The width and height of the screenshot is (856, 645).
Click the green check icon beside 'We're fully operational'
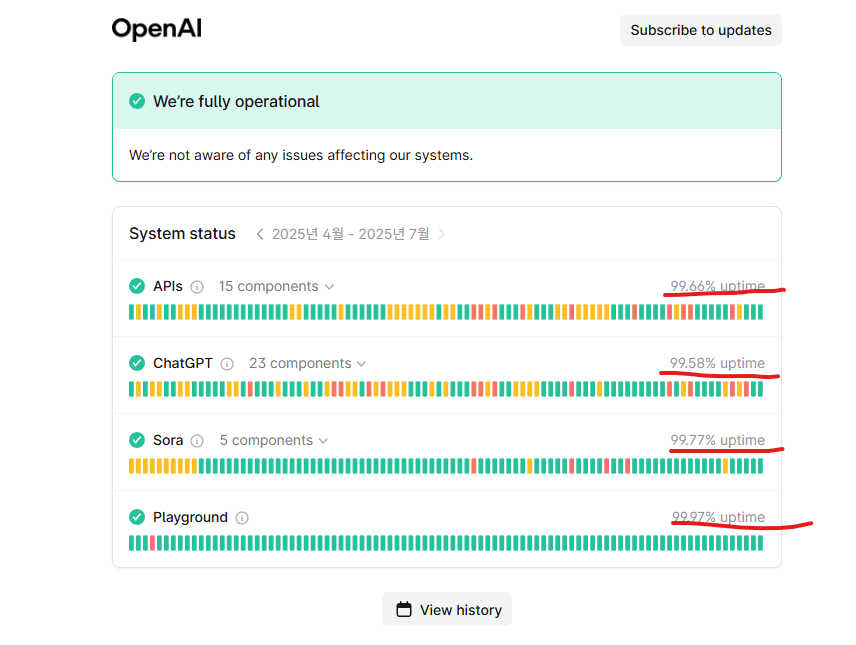137,101
